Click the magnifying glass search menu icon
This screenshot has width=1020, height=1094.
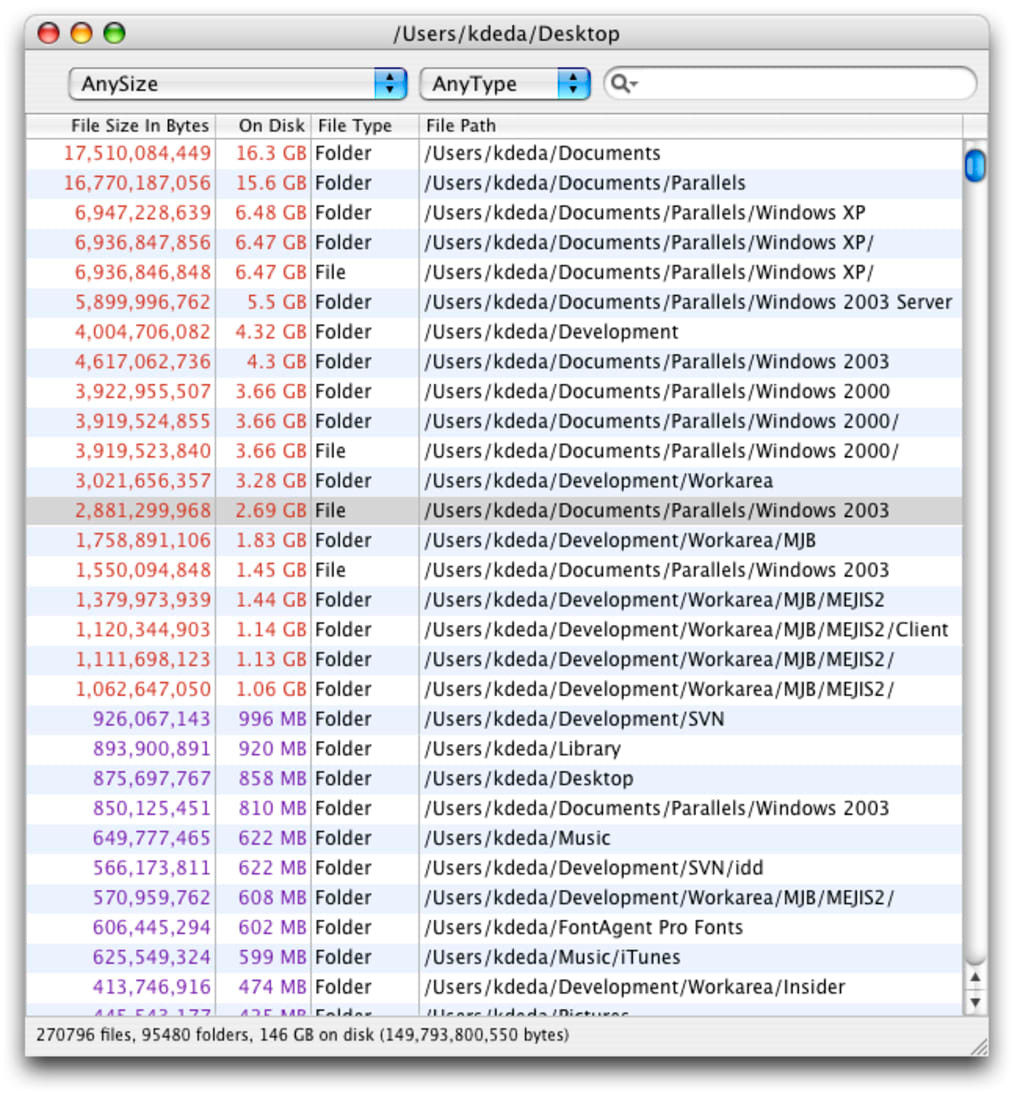[623, 84]
